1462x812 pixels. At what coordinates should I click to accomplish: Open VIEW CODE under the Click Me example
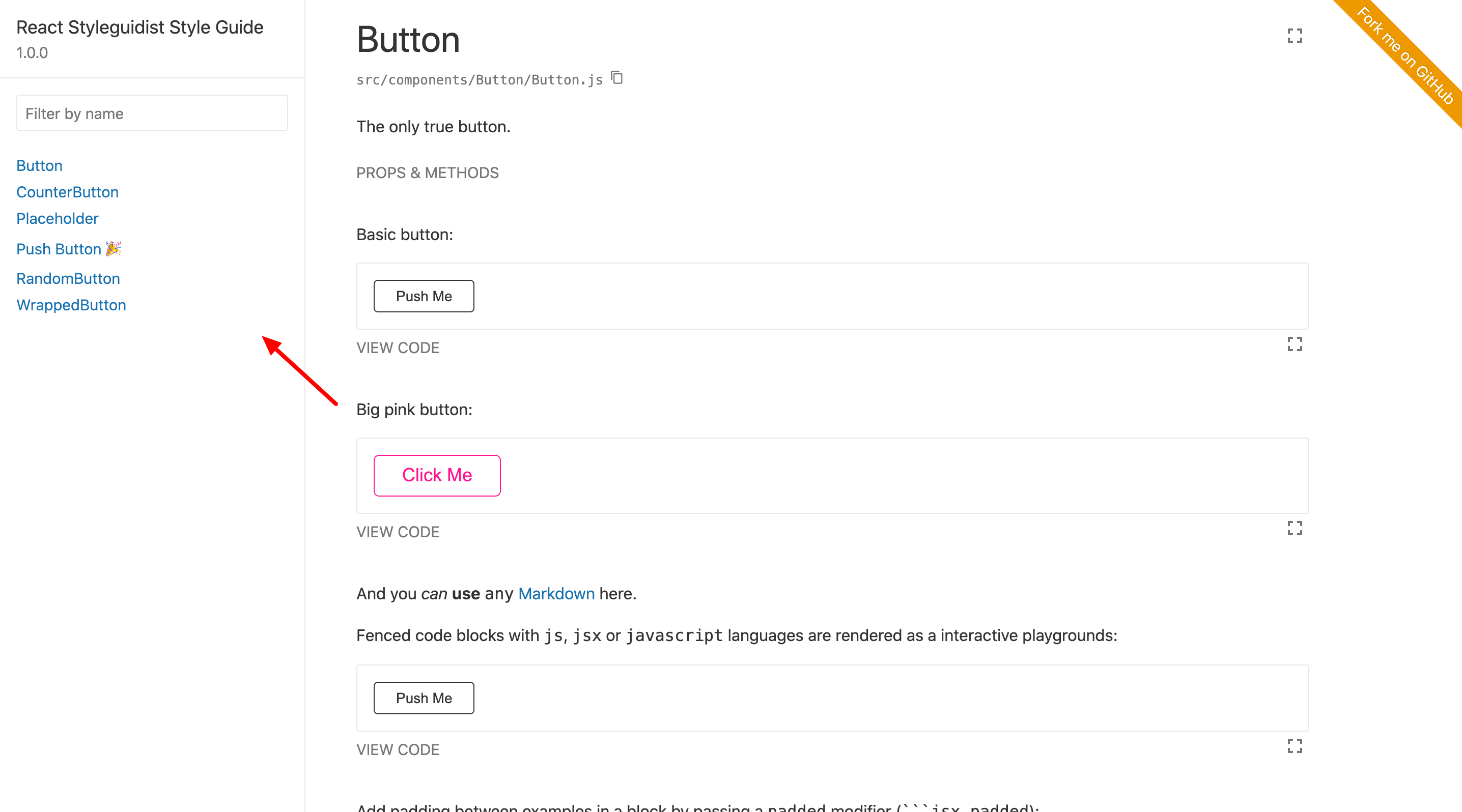[x=397, y=531]
